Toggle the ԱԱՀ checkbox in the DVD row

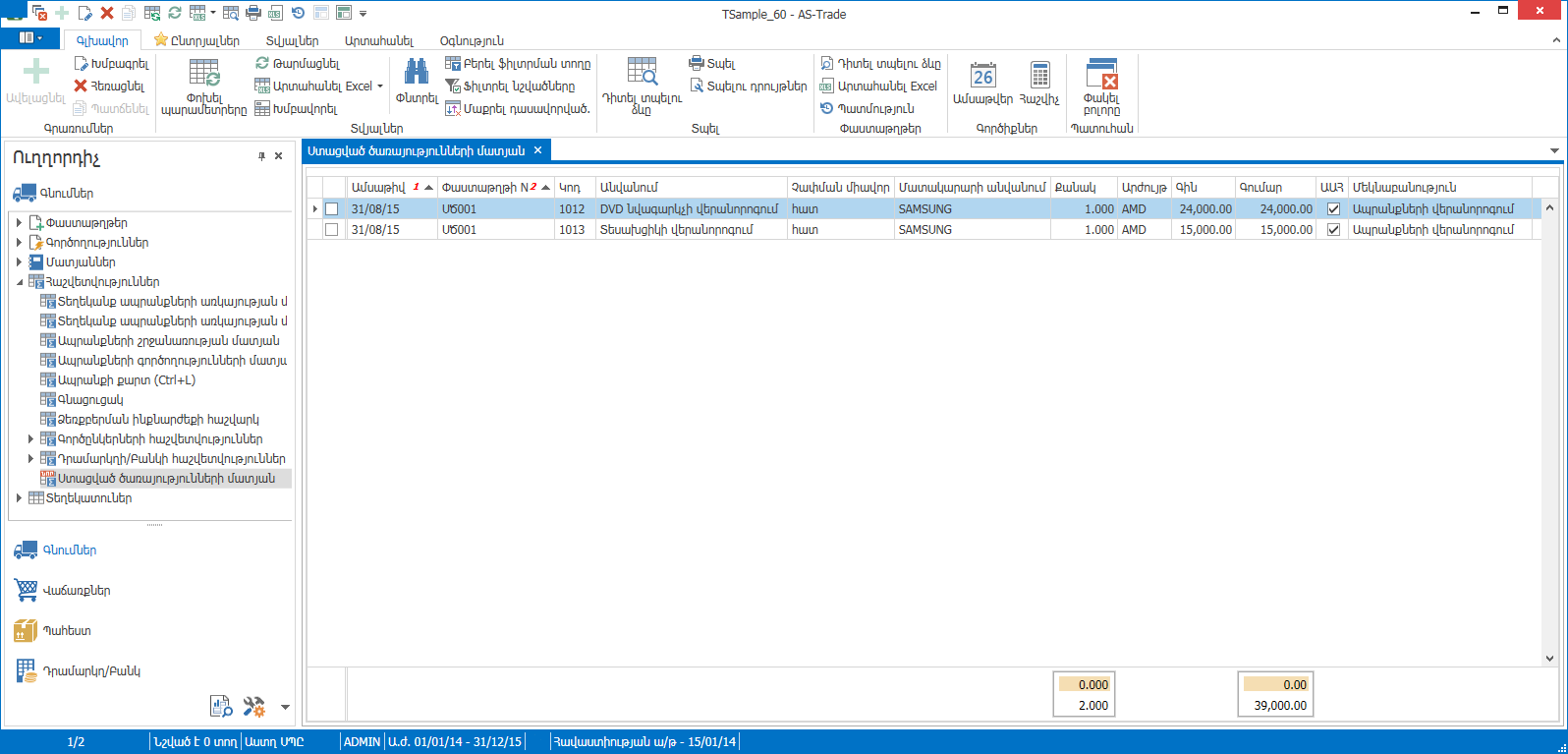point(1333,209)
